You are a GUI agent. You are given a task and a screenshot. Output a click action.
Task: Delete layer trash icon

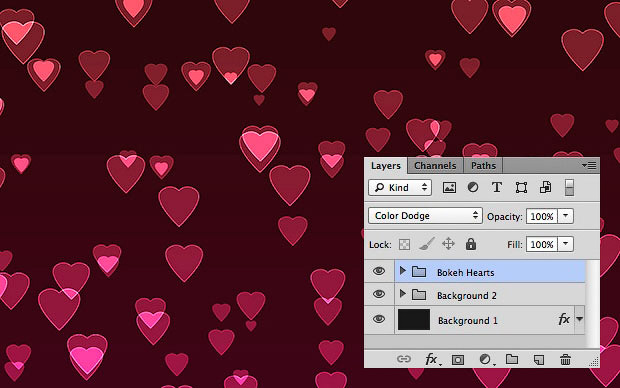[565, 359]
